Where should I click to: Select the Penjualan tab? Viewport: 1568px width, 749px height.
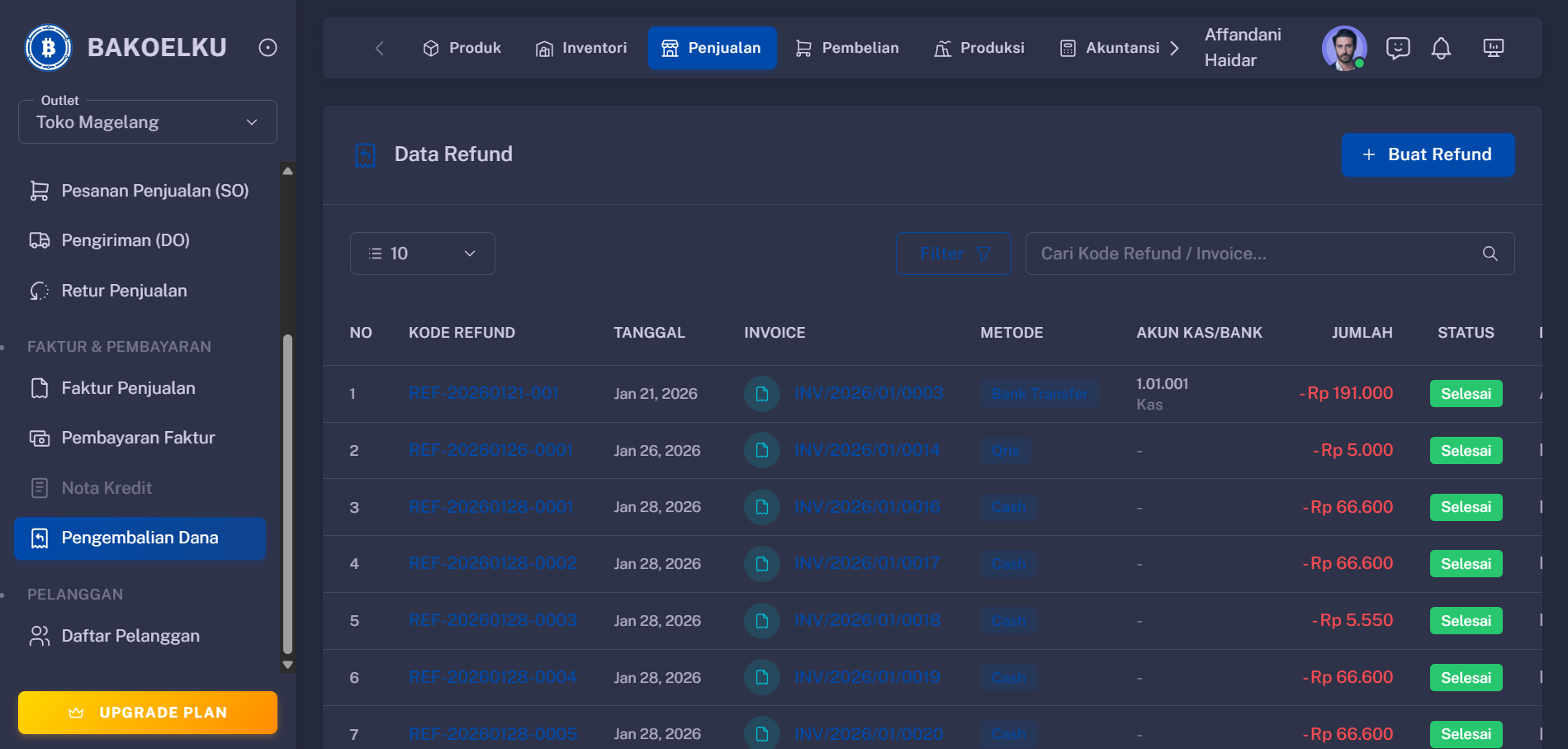713,47
